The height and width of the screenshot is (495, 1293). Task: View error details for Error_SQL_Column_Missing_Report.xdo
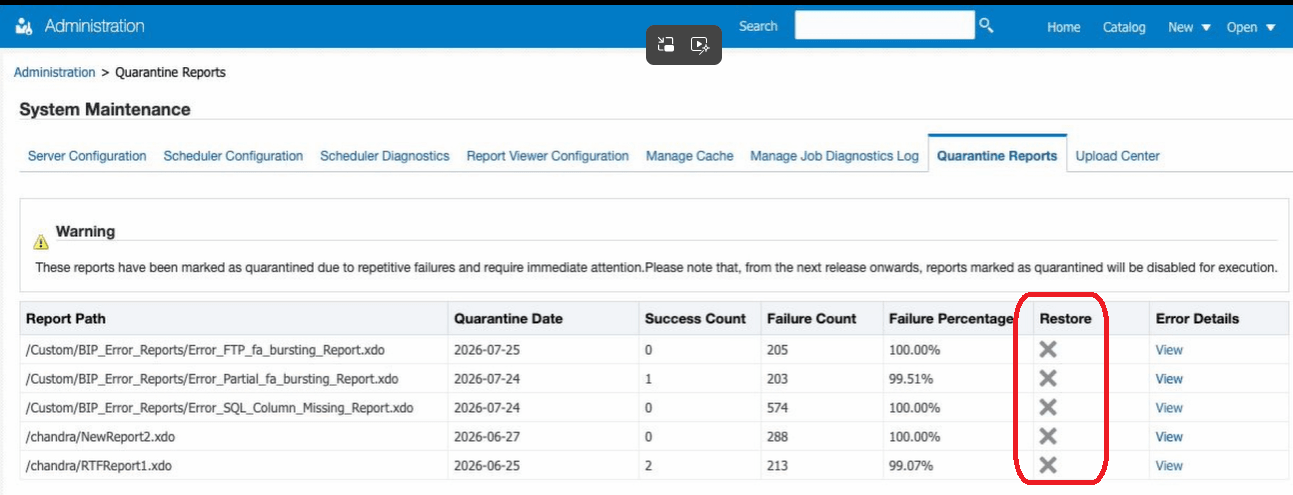click(1169, 408)
